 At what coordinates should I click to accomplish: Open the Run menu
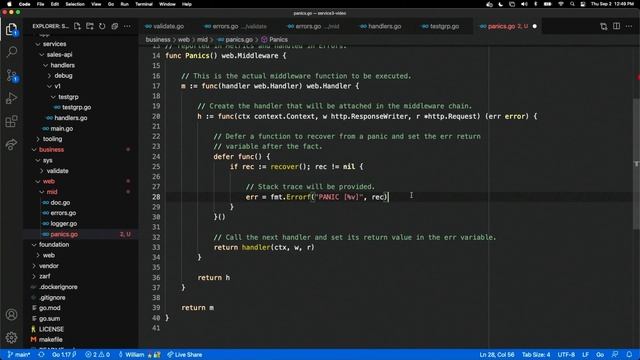click(124, 4)
